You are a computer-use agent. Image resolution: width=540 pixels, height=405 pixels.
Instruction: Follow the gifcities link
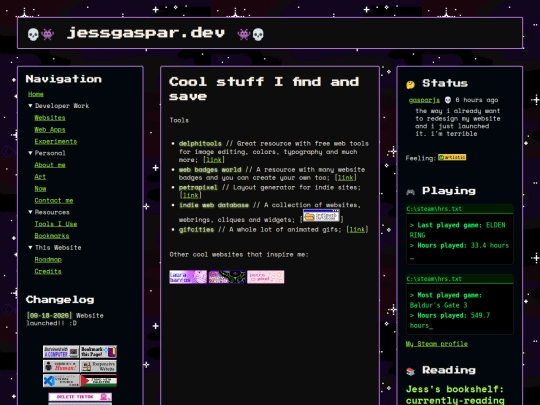[357, 229]
